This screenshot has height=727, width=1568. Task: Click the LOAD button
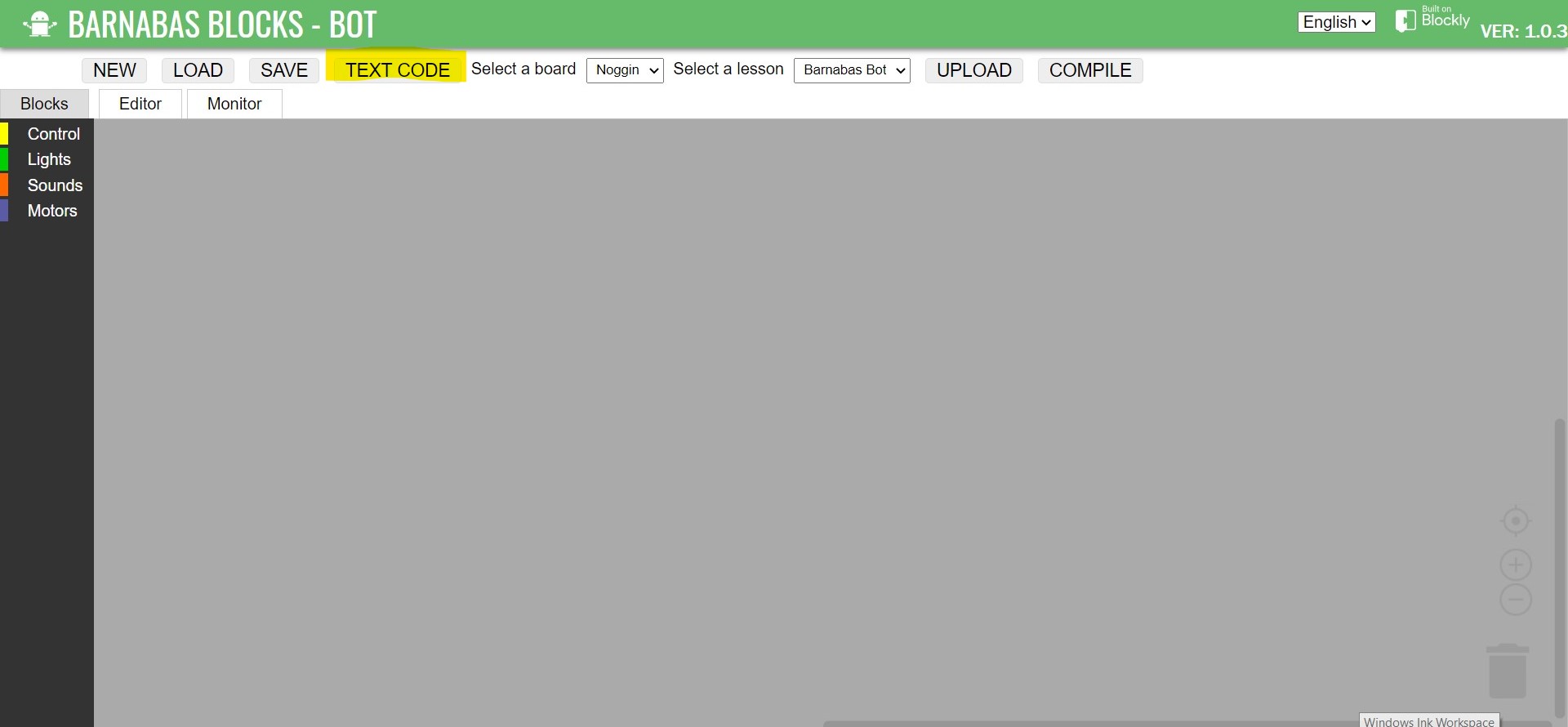(198, 70)
